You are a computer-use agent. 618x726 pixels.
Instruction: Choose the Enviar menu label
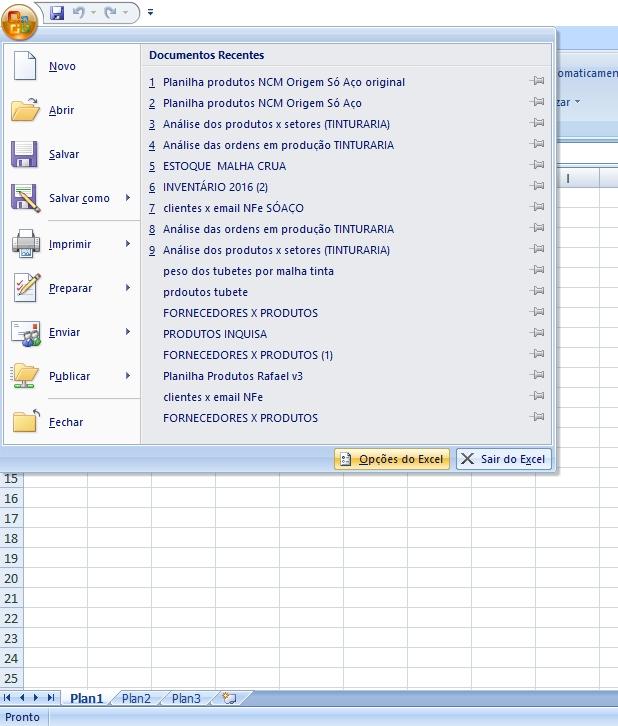coord(64,332)
